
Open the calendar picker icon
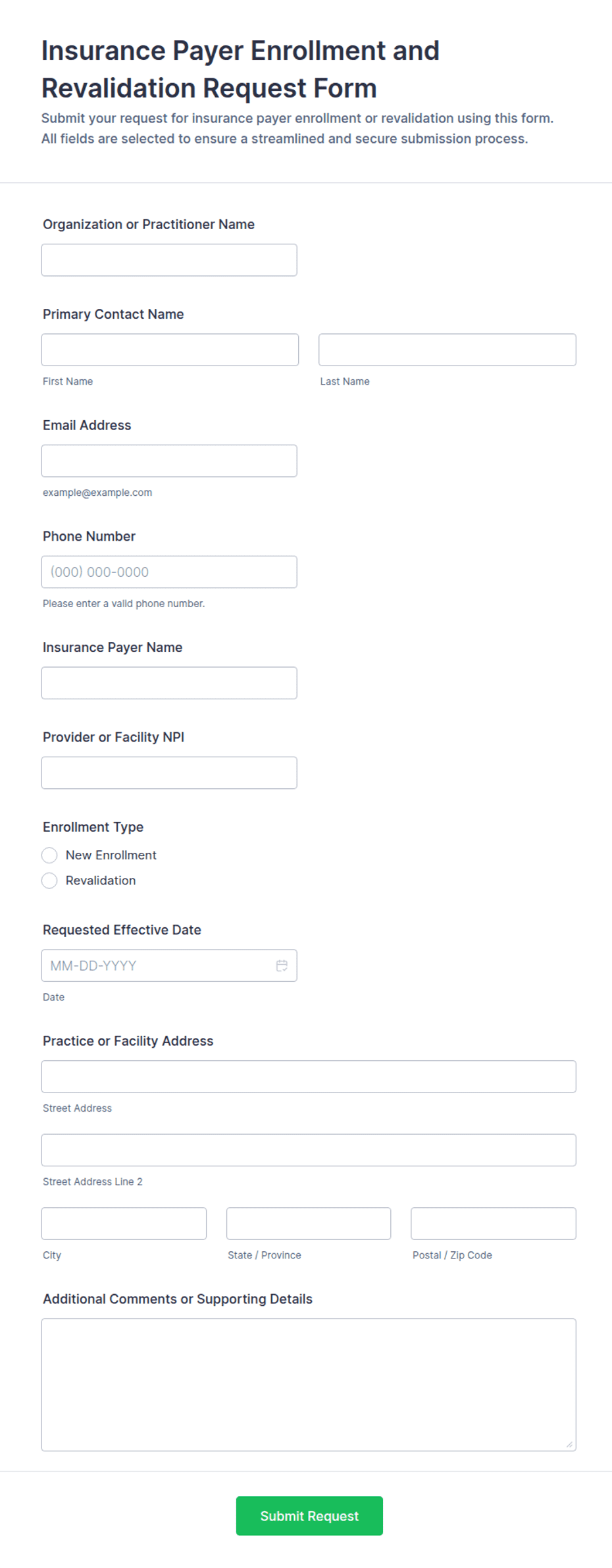pos(282,965)
